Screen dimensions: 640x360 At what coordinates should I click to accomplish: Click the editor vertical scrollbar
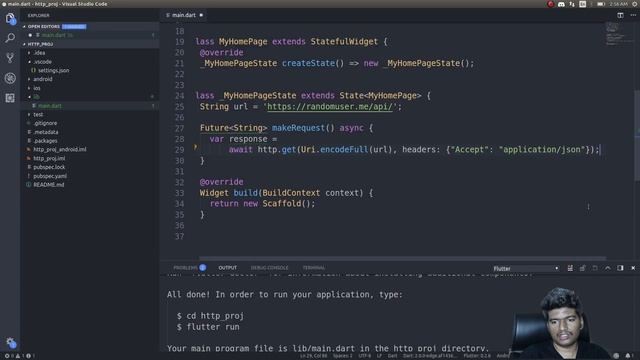click(x=637, y=135)
